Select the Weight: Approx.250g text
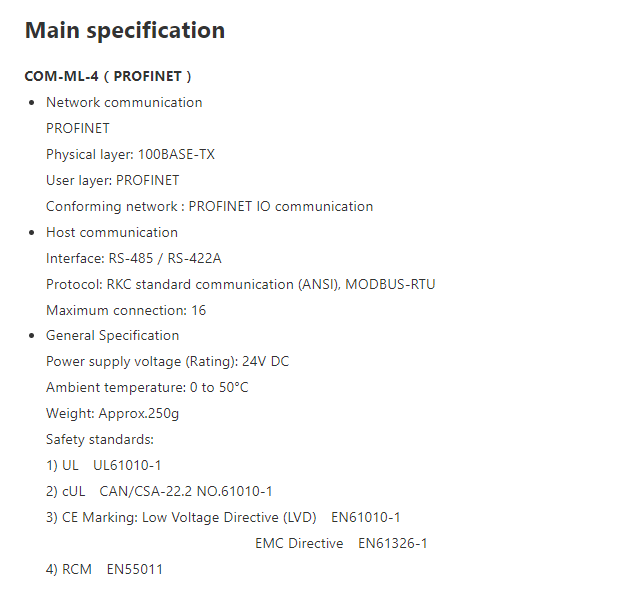The height and width of the screenshot is (597, 638). click(x=112, y=414)
